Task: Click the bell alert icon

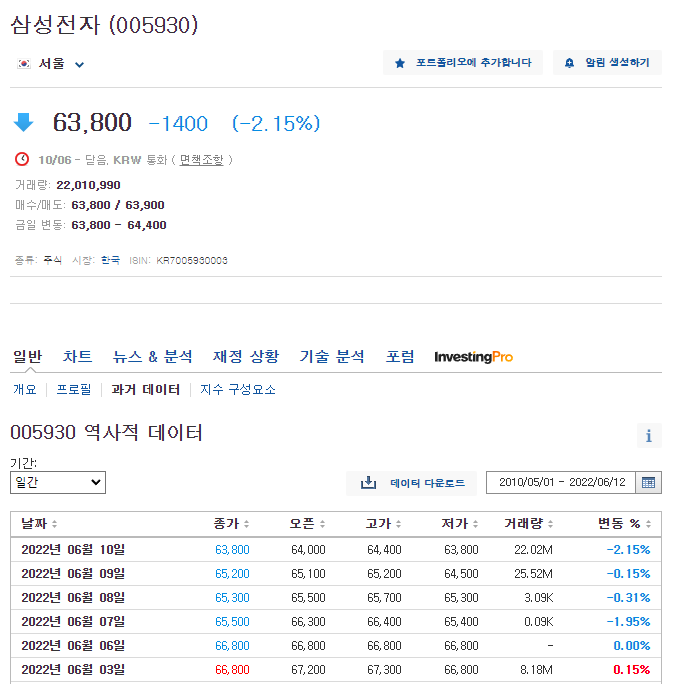Action: 569,63
